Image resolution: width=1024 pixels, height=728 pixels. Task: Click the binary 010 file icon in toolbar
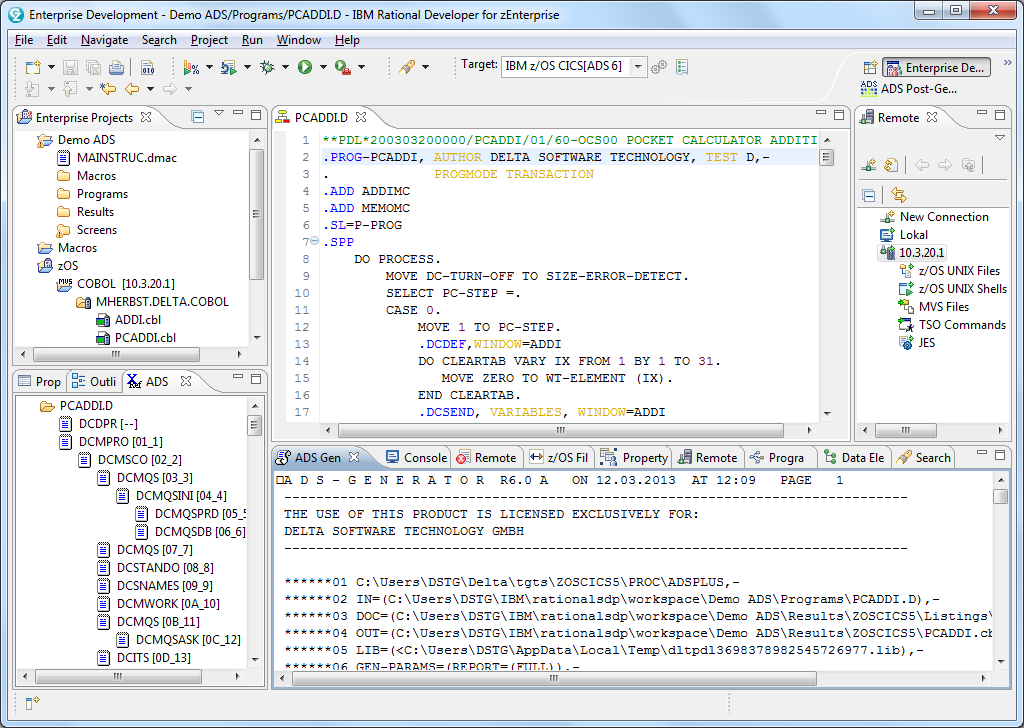[x=148, y=67]
